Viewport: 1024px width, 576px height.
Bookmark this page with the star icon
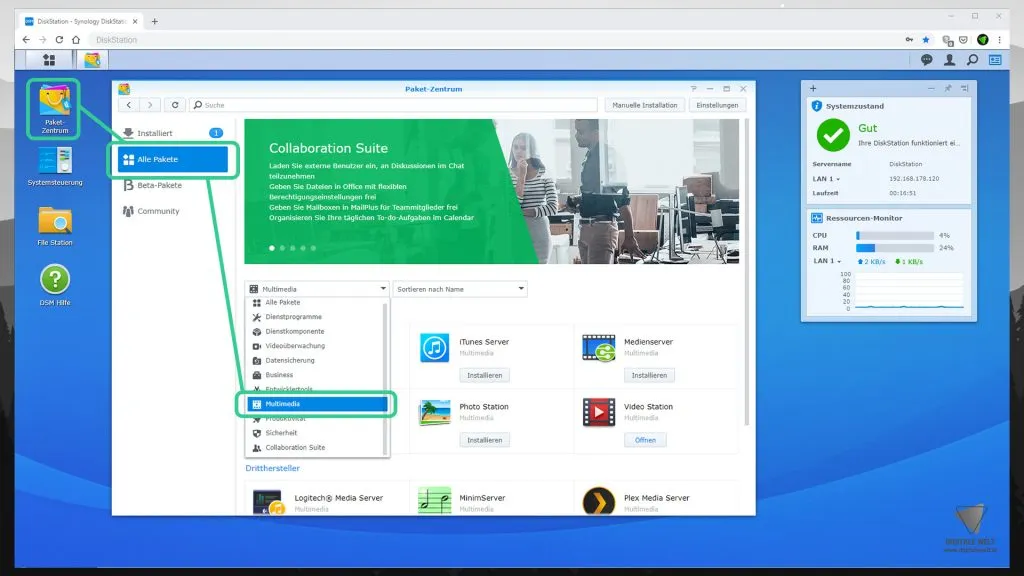pos(925,40)
